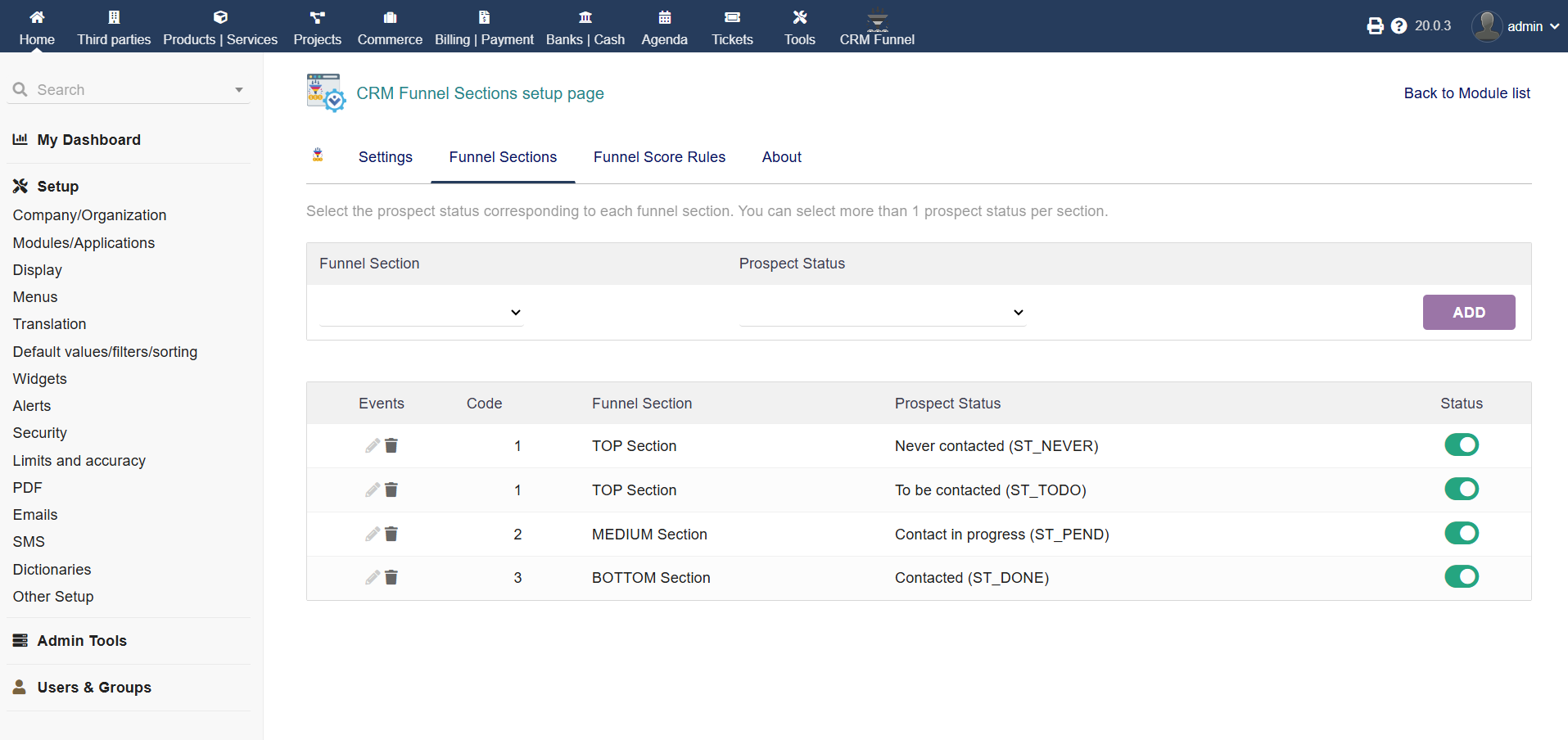
Task: Open the Agenda calendar icon
Action: click(664, 18)
